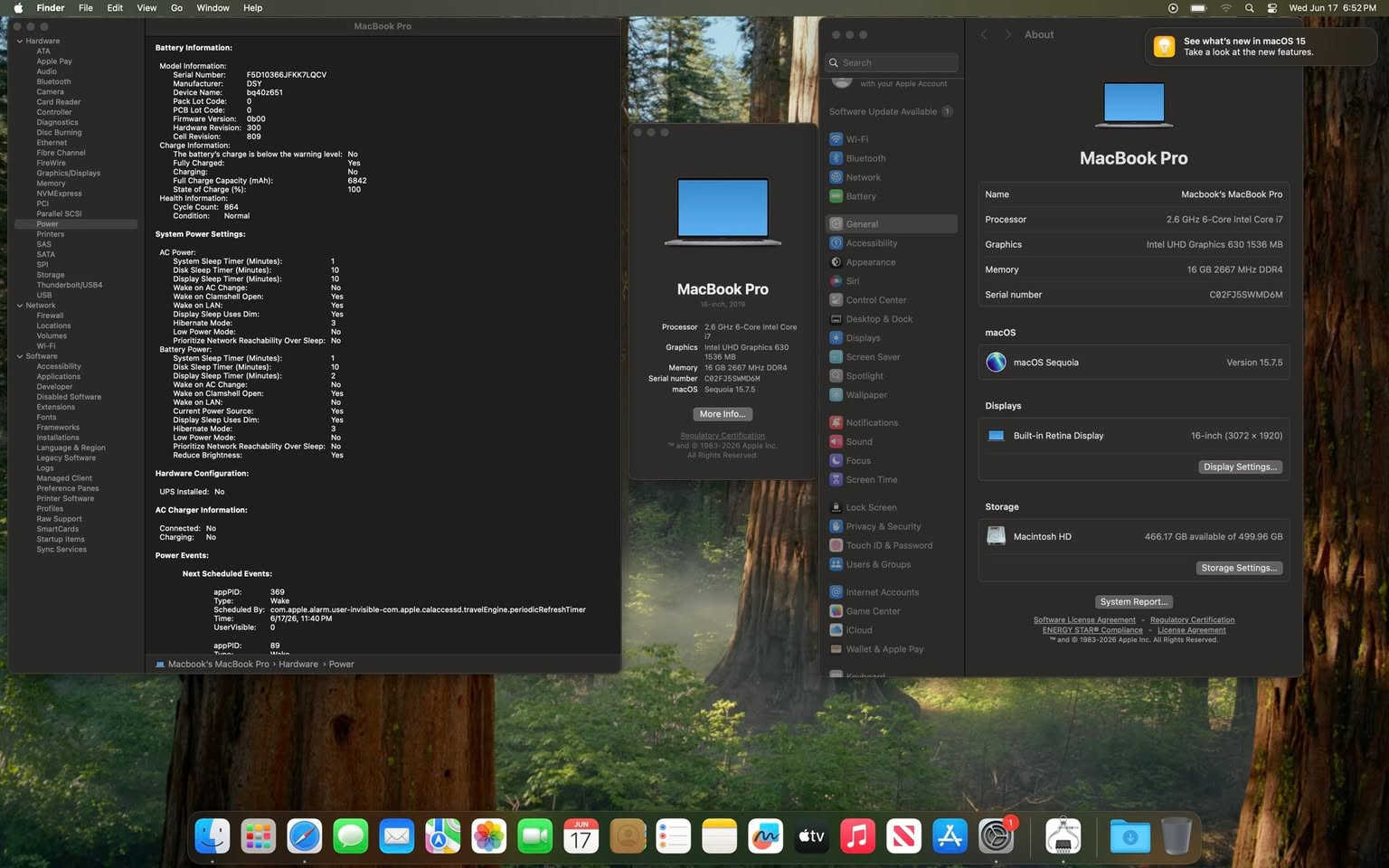Screen dimensions: 1389x868
Task: Select the macOS Sequoia version row
Action: pos(1134,363)
